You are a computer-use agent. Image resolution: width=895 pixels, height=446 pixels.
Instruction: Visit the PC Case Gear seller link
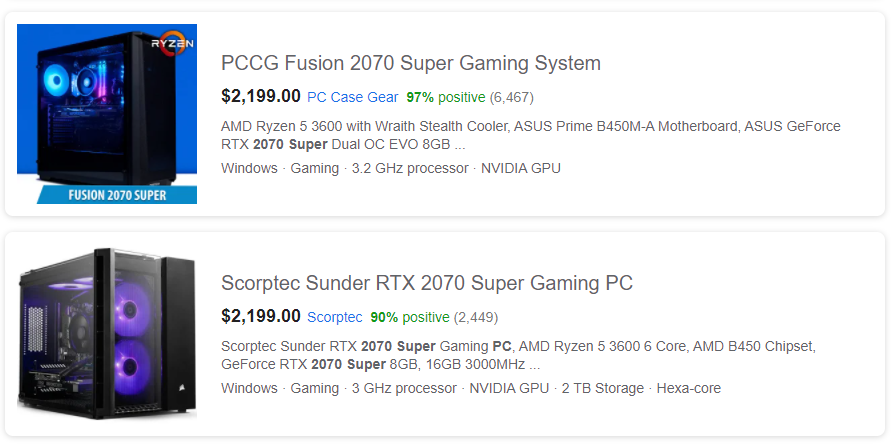click(352, 97)
